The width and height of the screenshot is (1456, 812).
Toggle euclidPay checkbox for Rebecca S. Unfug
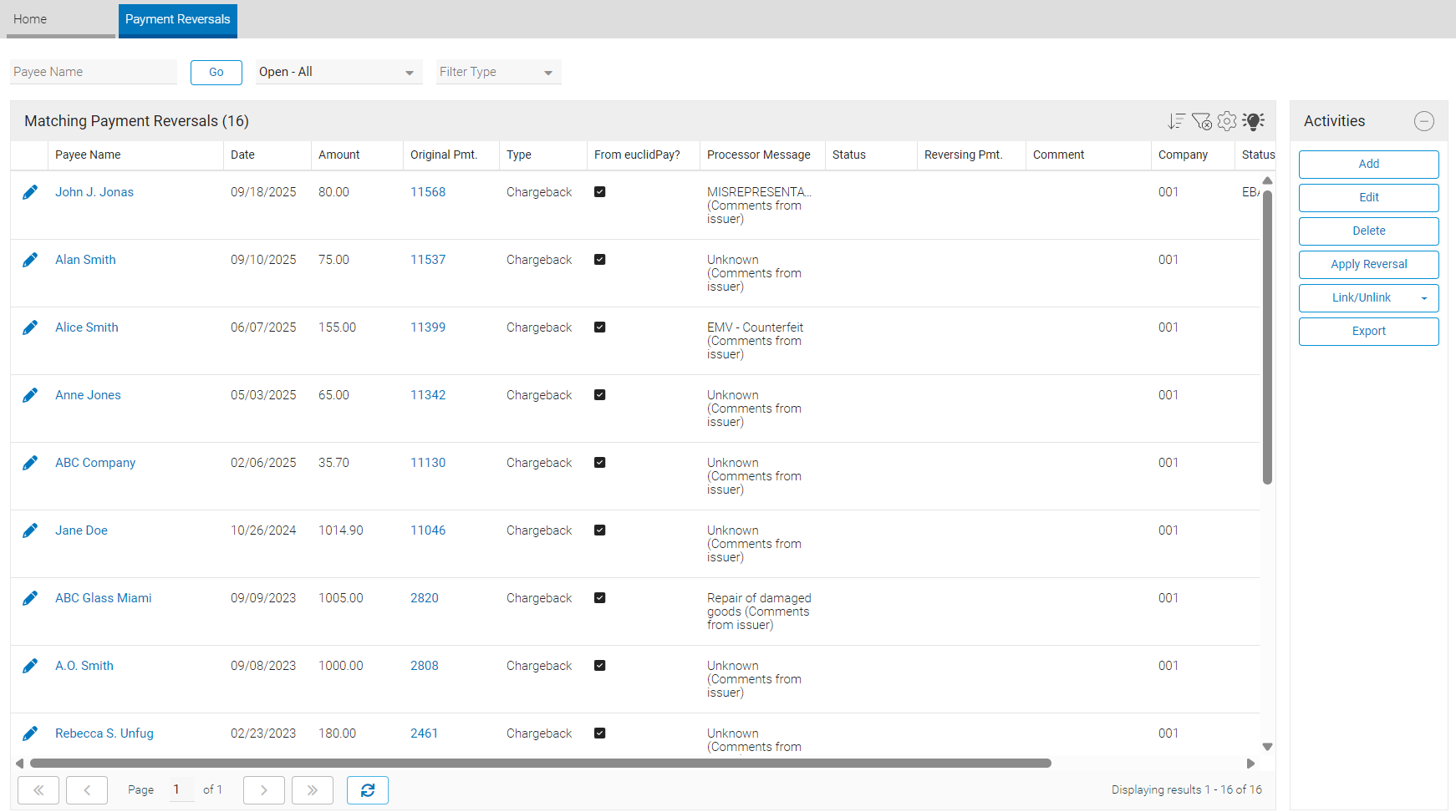point(599,733)
